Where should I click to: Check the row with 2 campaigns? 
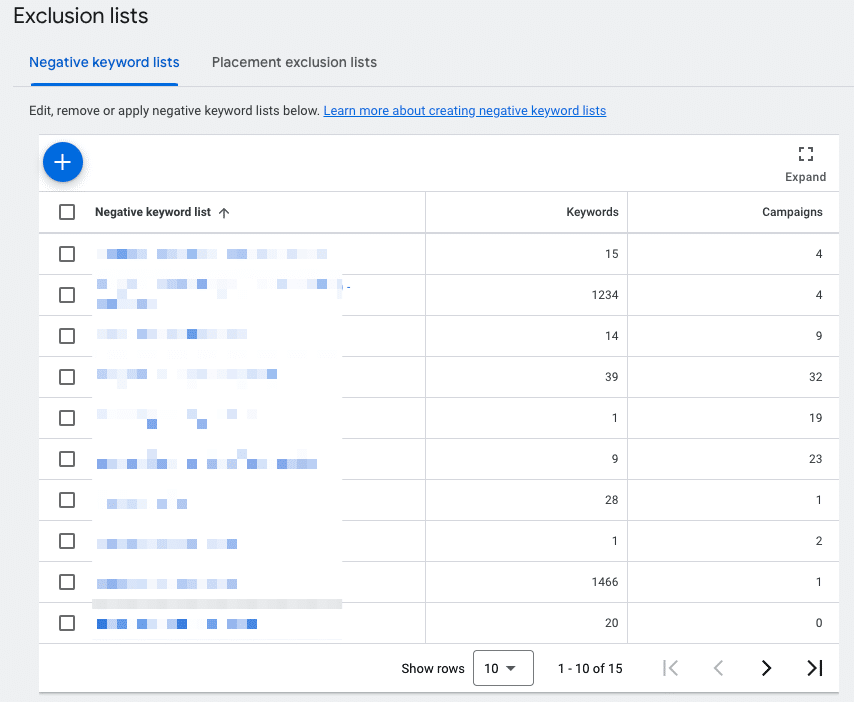click(x=67, y=541)
